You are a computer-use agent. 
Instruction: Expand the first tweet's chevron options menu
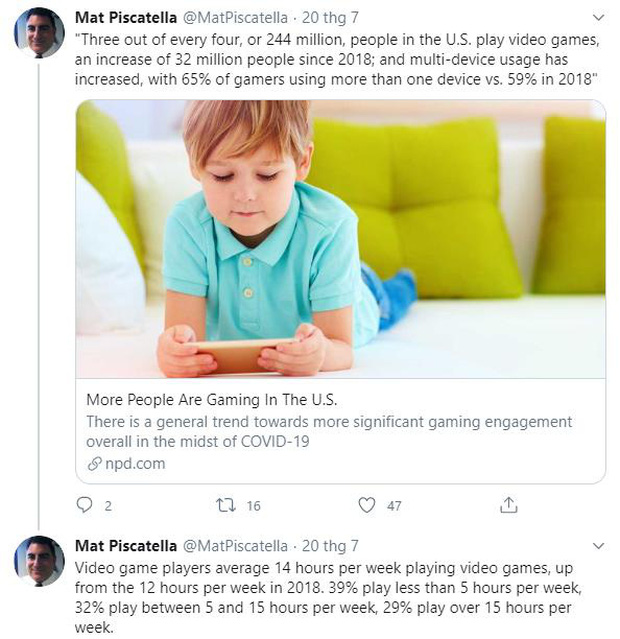[x=598, y=18]
